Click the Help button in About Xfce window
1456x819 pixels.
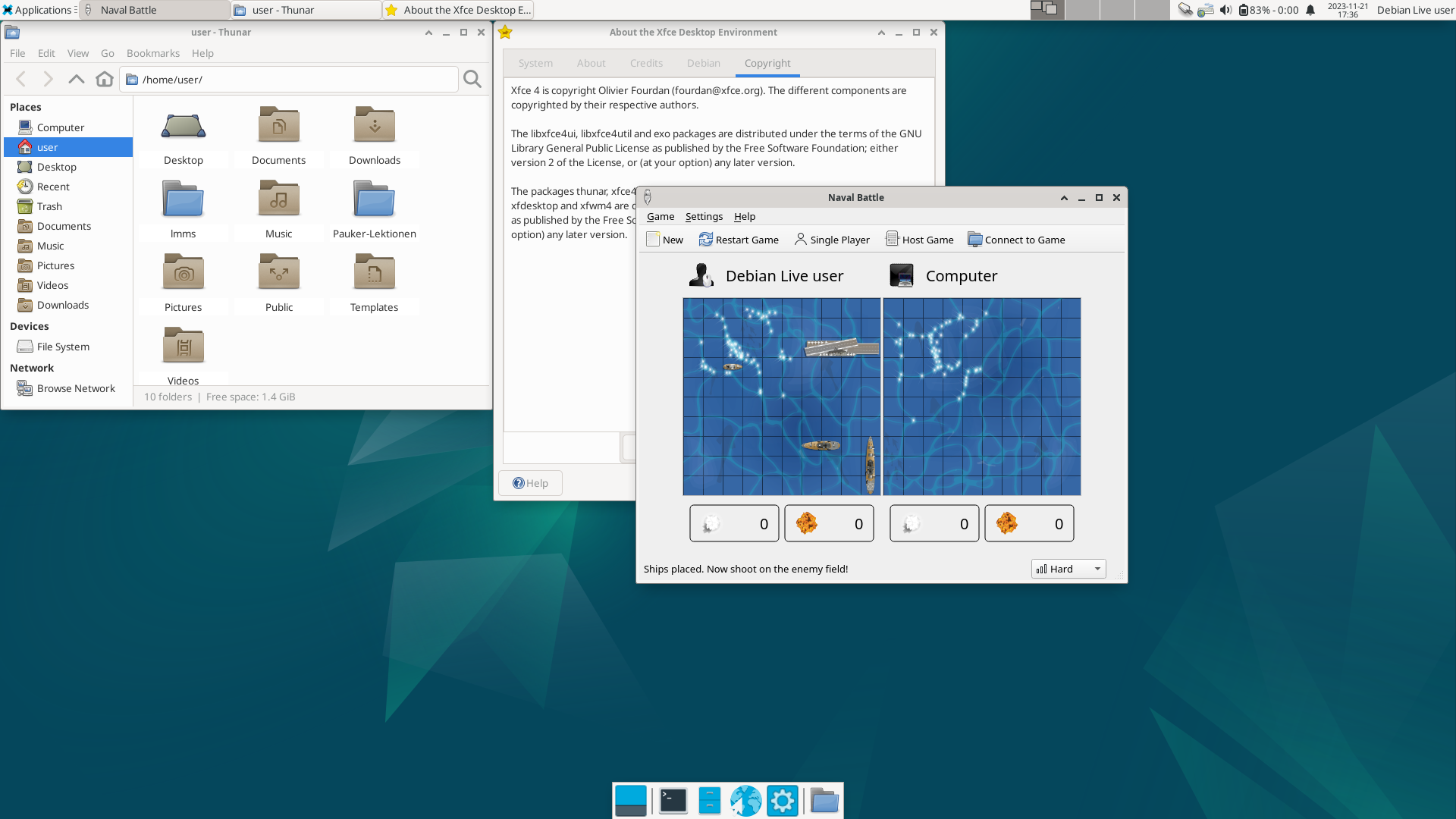coord(530,483)
